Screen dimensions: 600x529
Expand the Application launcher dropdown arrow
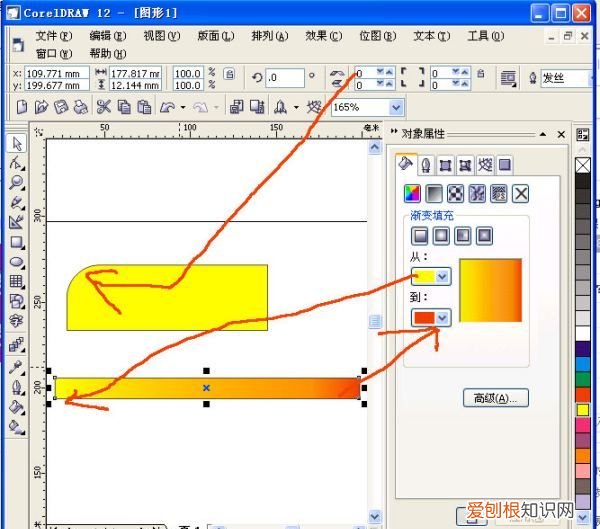[296, 108]
